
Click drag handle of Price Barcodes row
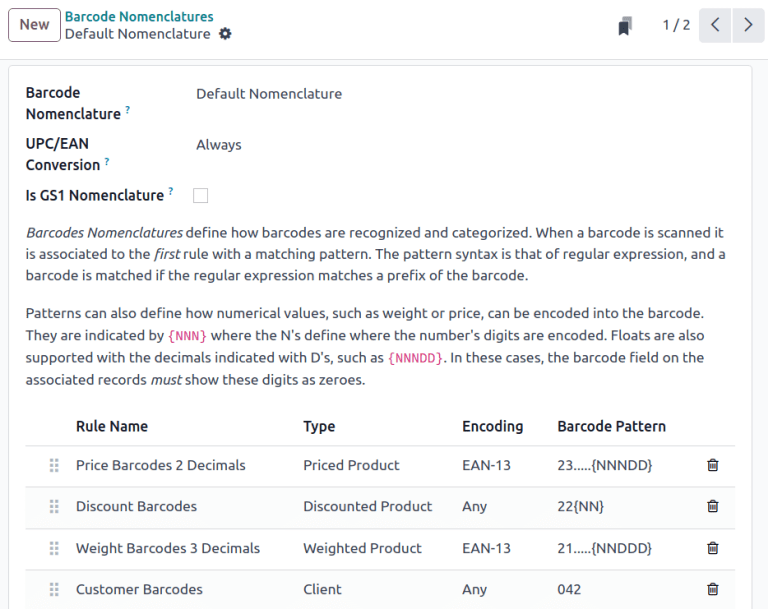click(54, 465)
